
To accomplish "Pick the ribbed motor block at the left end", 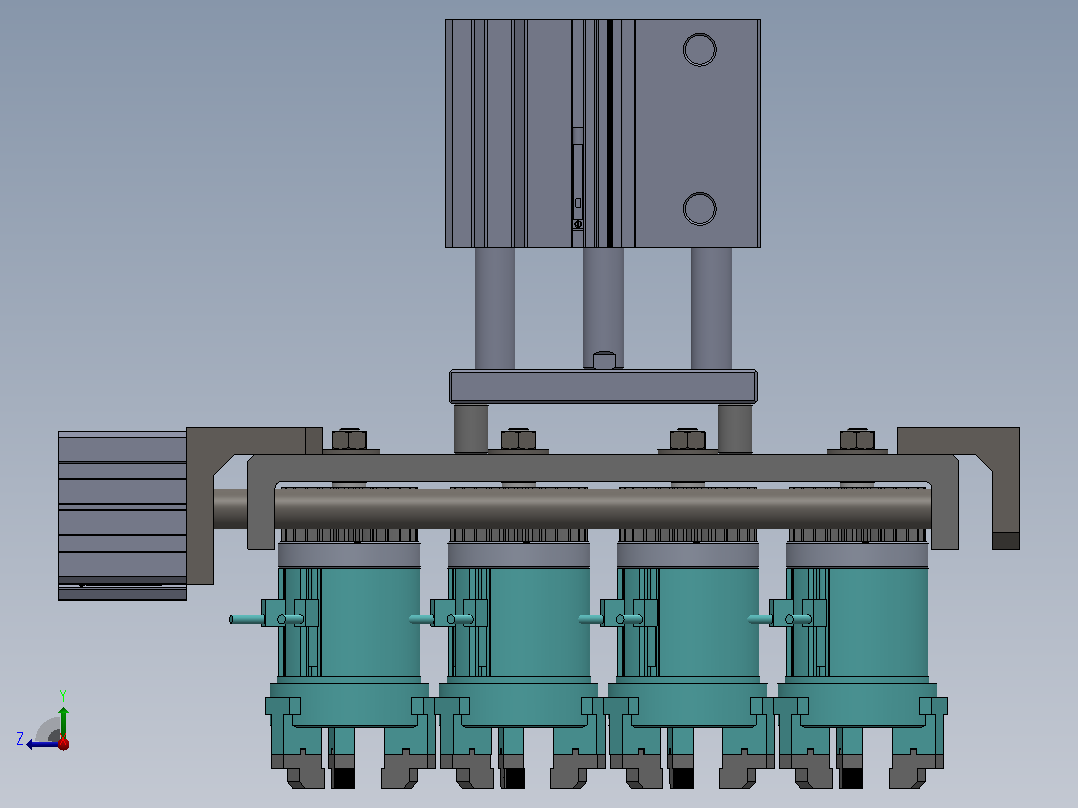I will [x=122, y=516].
